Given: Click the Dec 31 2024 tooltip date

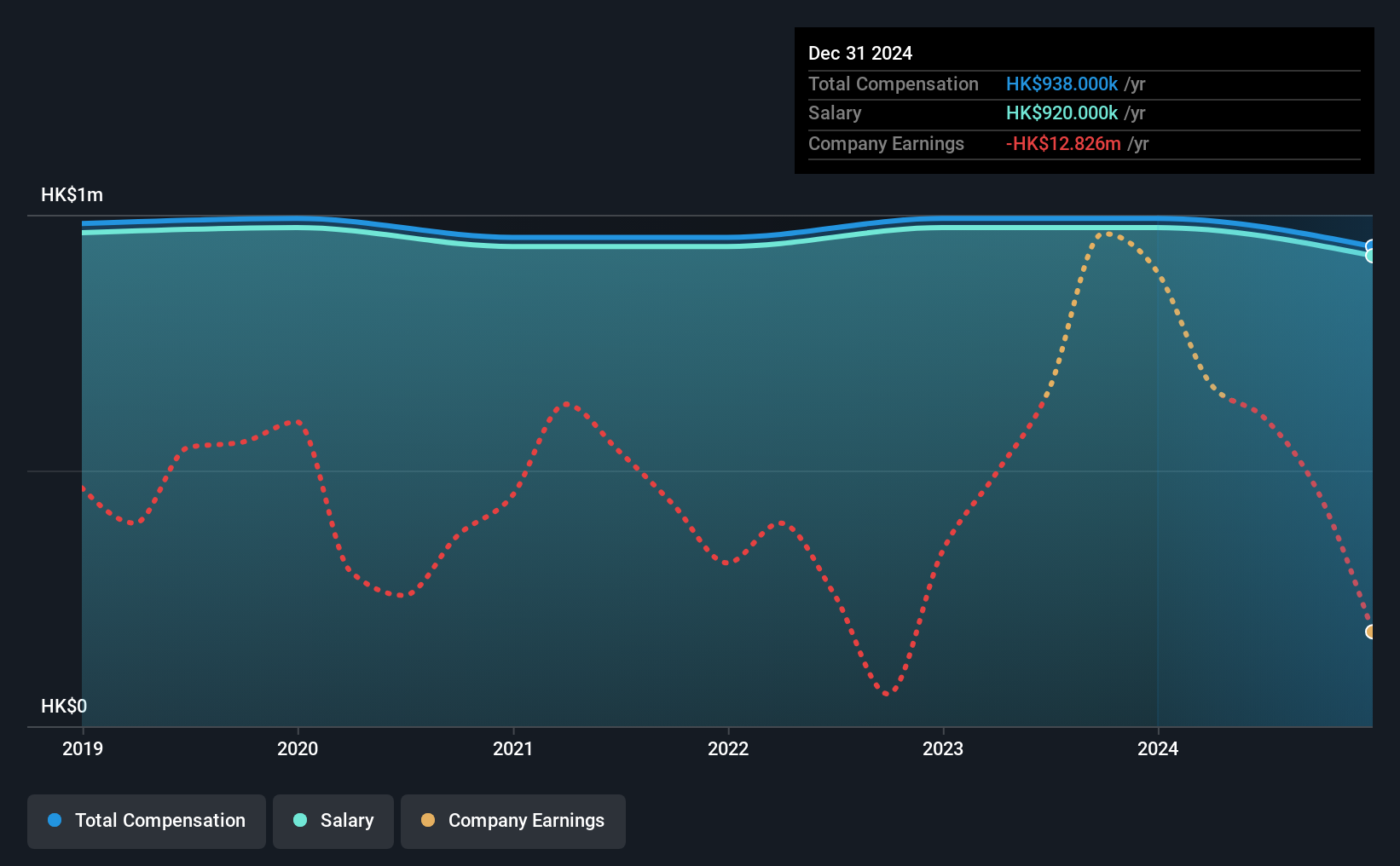Looking at the screenshot, I should click(860, 53).
